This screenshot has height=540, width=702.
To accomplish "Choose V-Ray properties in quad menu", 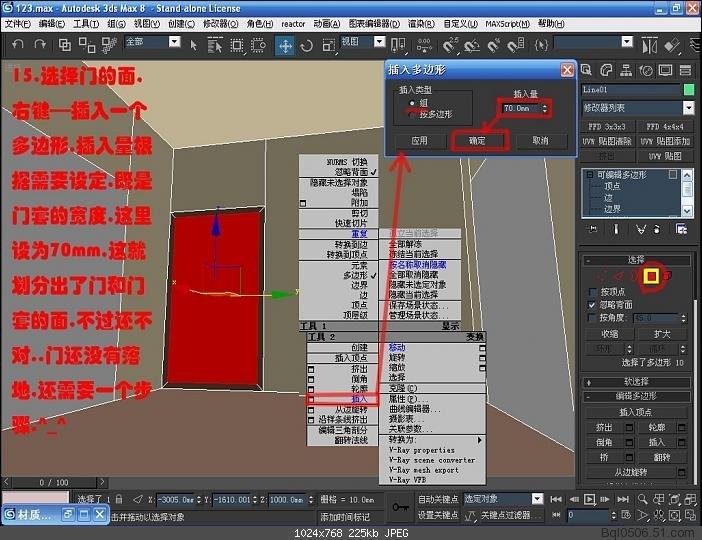I will click(x=421, y=450).
